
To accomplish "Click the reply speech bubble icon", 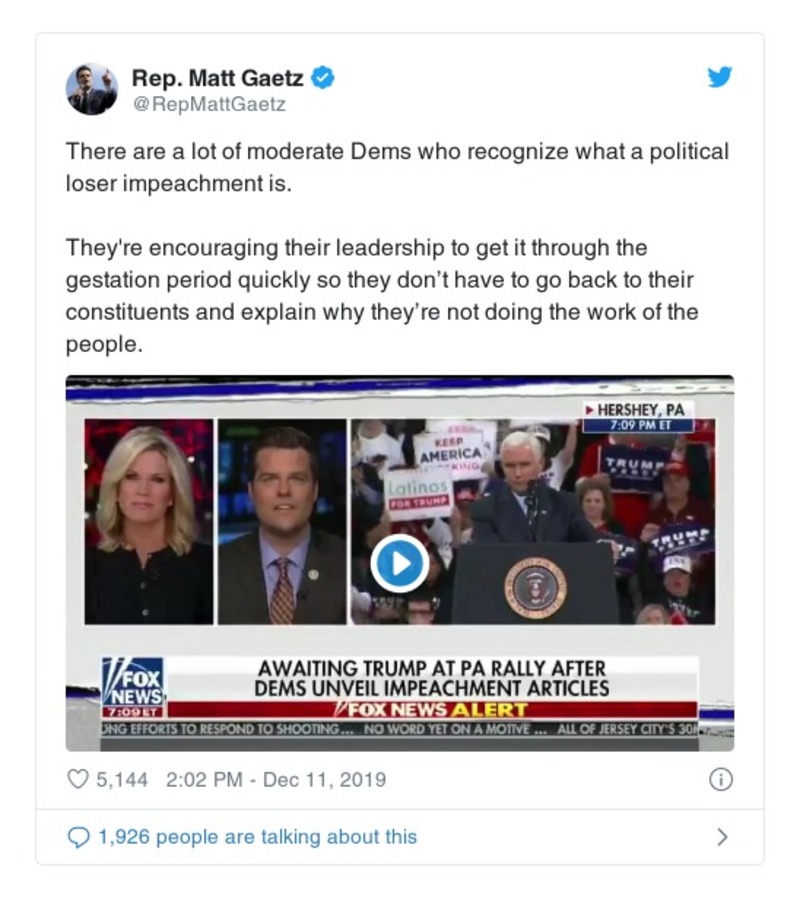I will pyautogui.click(x=78, y=837).
